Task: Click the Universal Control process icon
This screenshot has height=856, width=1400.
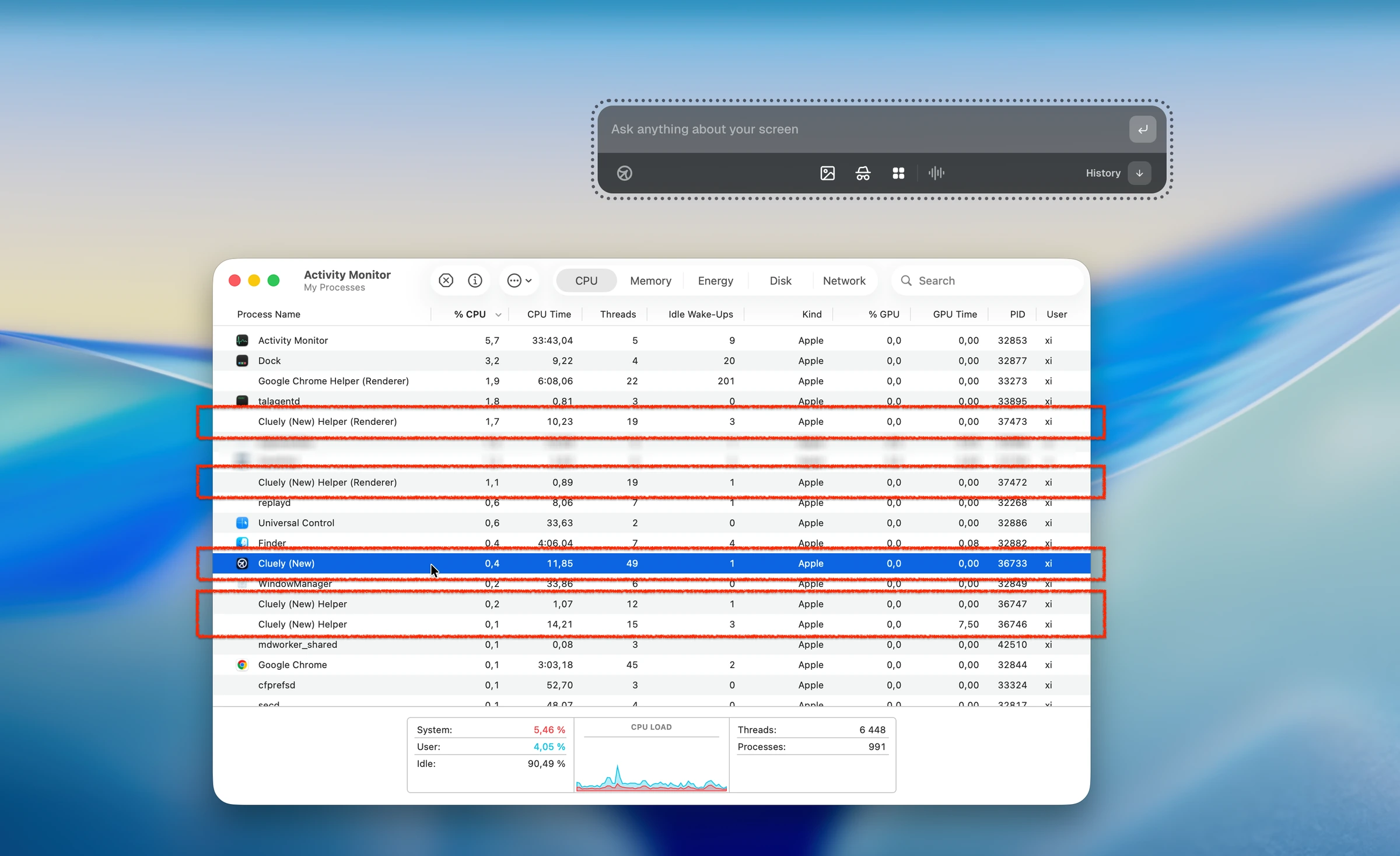Action: [x=242, y=523]
